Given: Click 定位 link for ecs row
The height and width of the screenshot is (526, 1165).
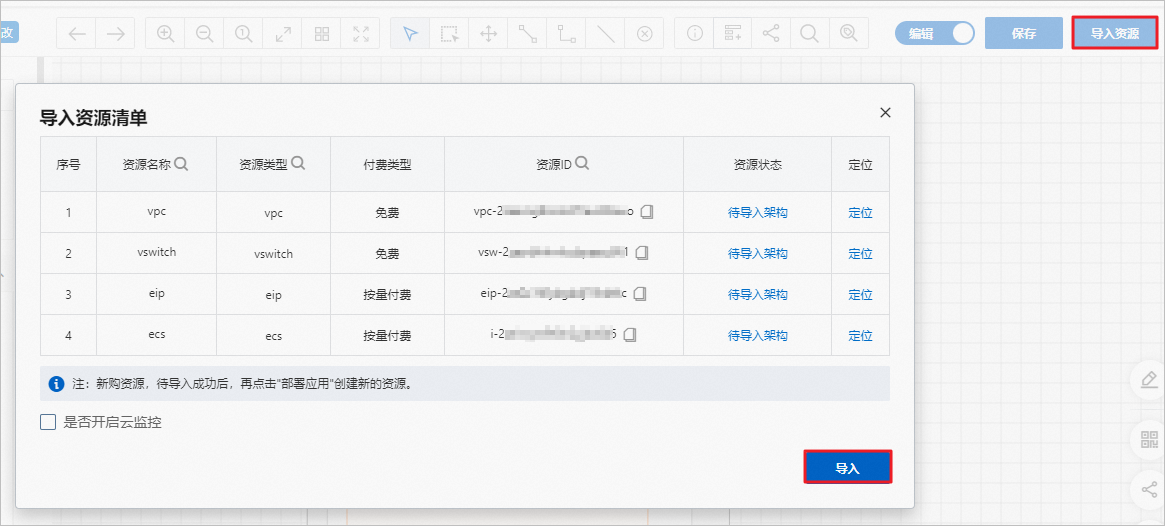Looking at the screenshot, I should tap(860, 335).
